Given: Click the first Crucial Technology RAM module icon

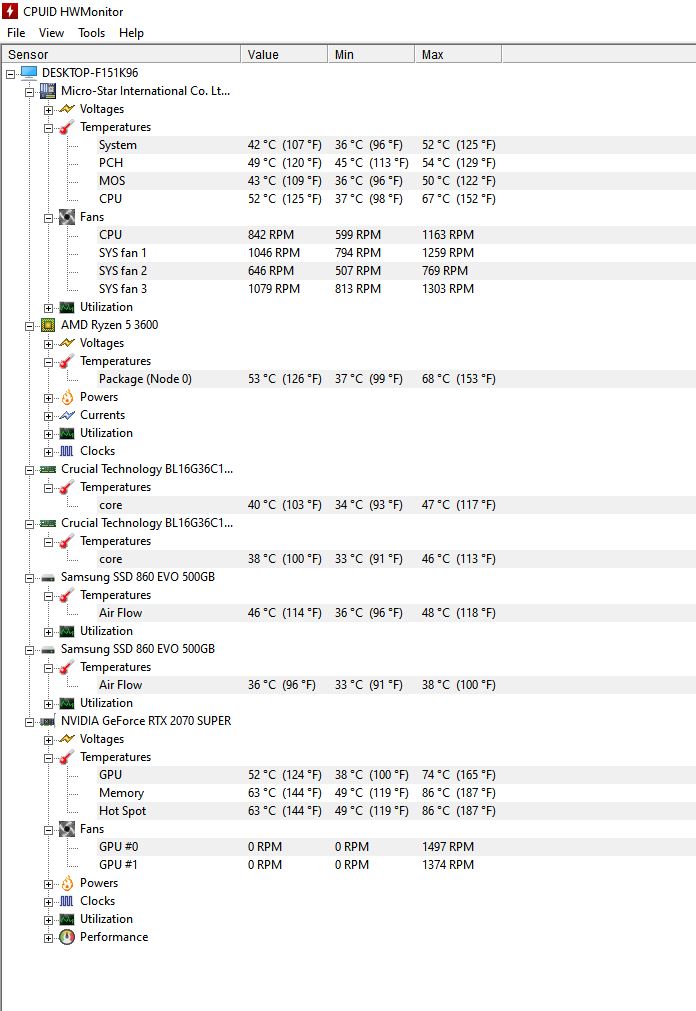Looking at the screenshot, I should 48,469.
